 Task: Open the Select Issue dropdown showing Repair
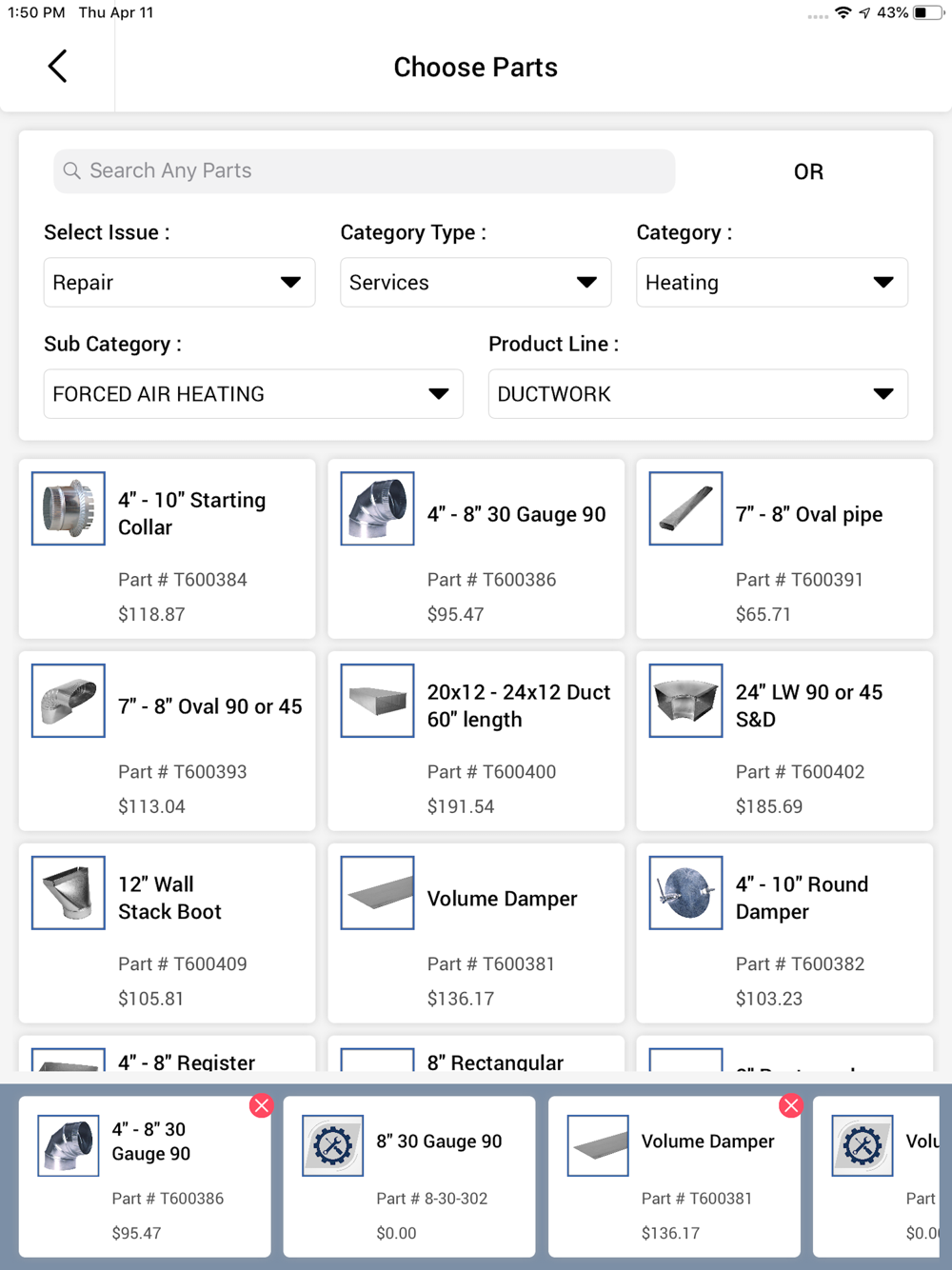(x=179, y=282)
